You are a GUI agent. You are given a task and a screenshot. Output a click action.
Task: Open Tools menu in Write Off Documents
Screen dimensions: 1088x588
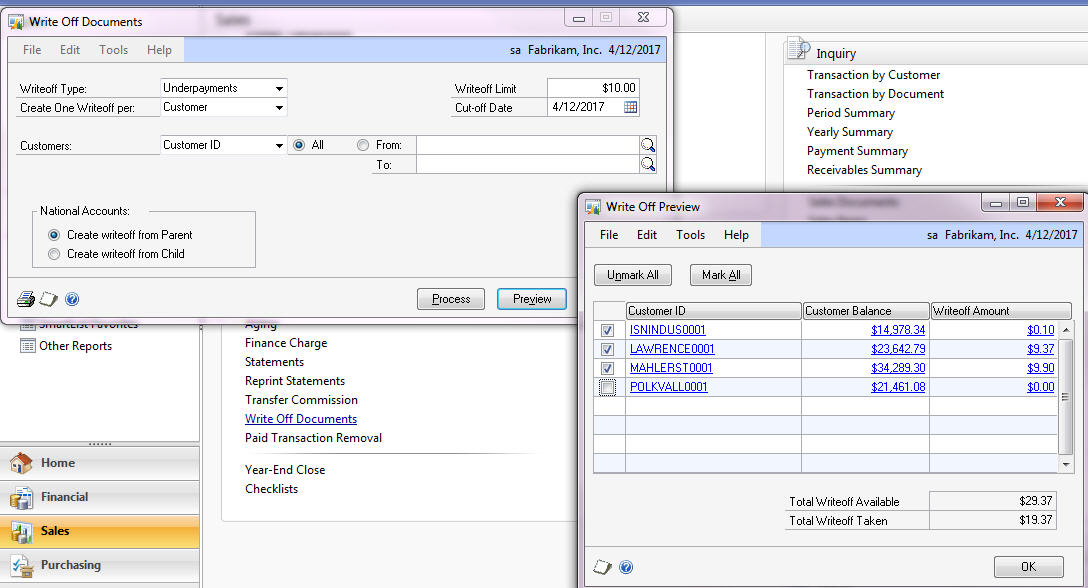coord(113,50)
